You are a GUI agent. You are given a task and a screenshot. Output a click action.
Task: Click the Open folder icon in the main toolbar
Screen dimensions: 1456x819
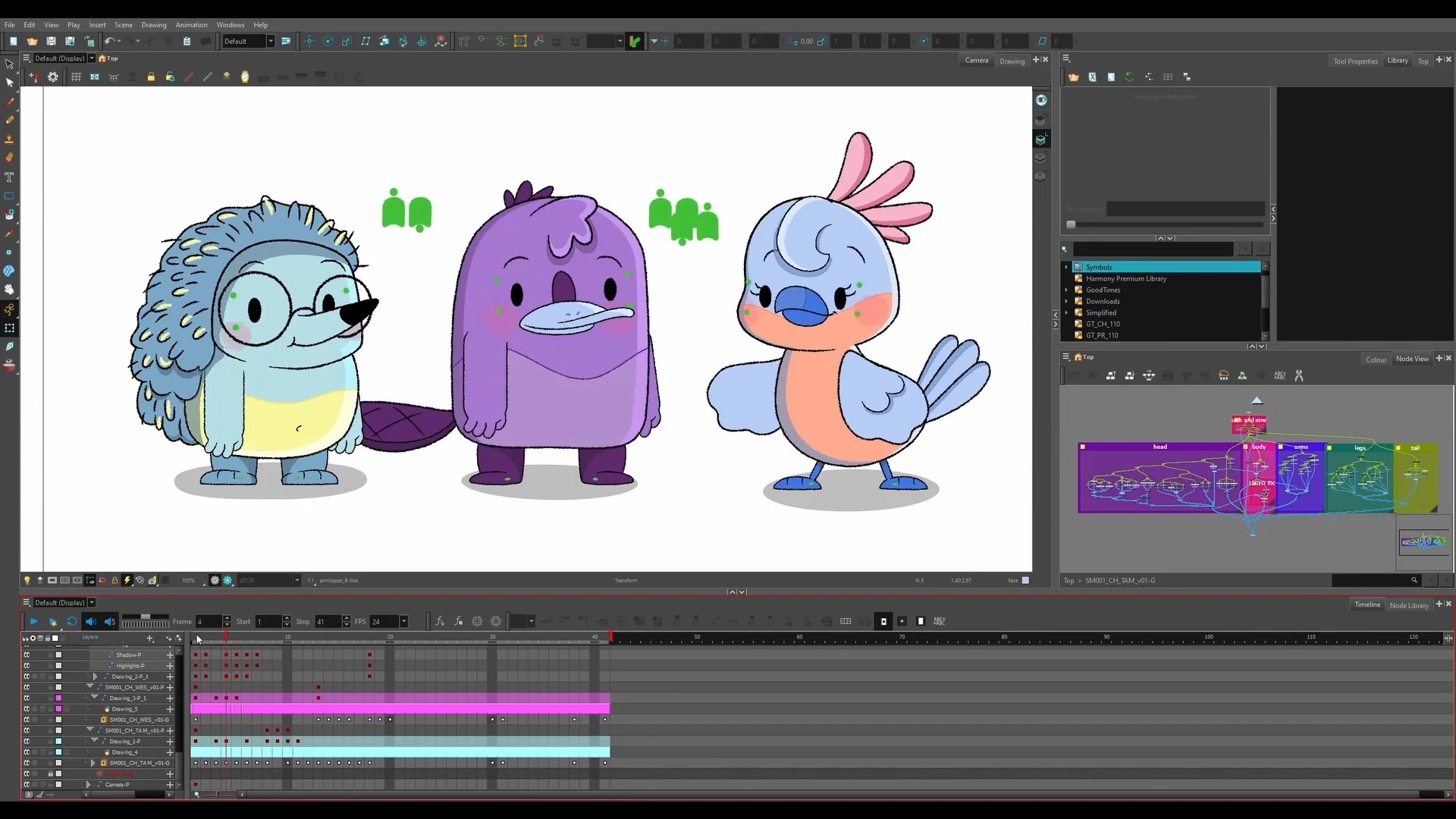click(32, 42)
